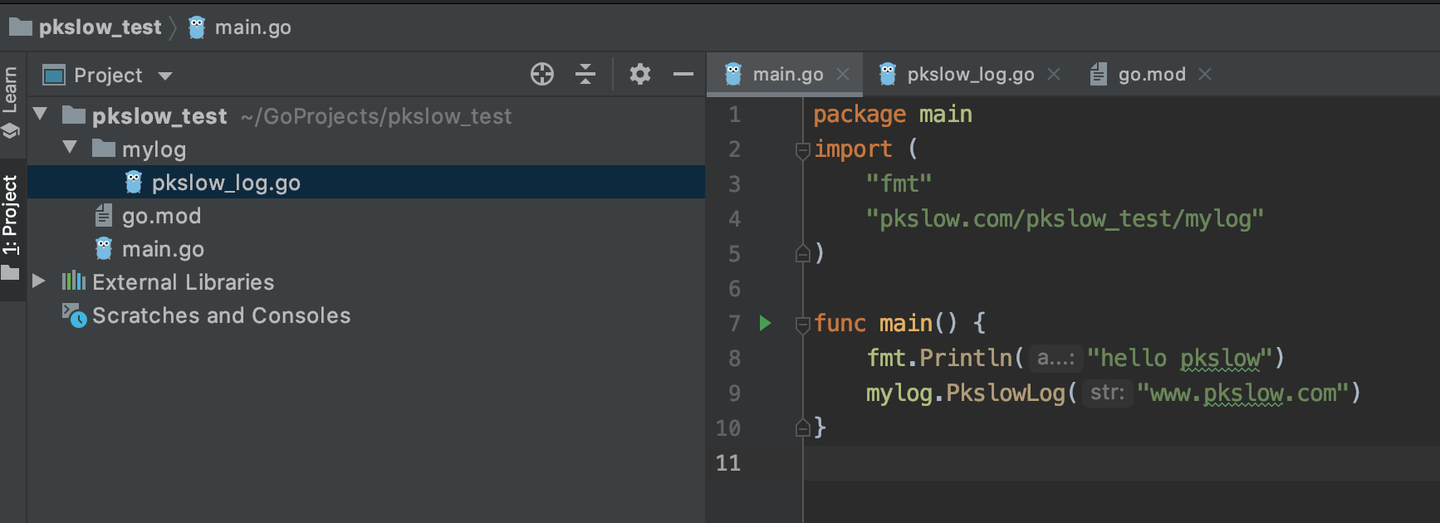Open the Learn tool window on the sidebar

click(x=11, y=100)
